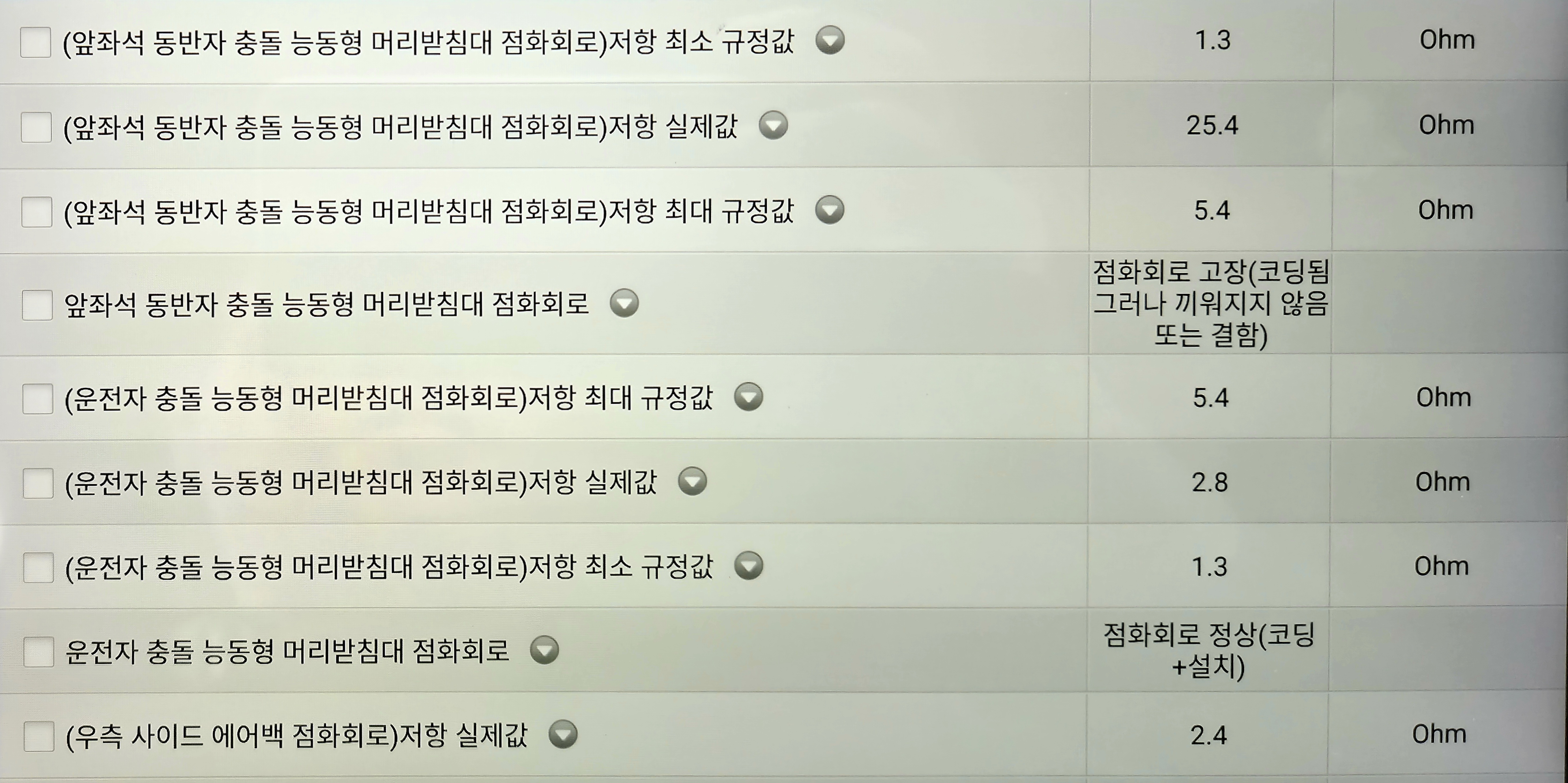The width and height of the screenshot is (1568, 783).
Task: Check box for 우측 사이드 에어백 저항 실제값
Action: [x=39, y=736]
